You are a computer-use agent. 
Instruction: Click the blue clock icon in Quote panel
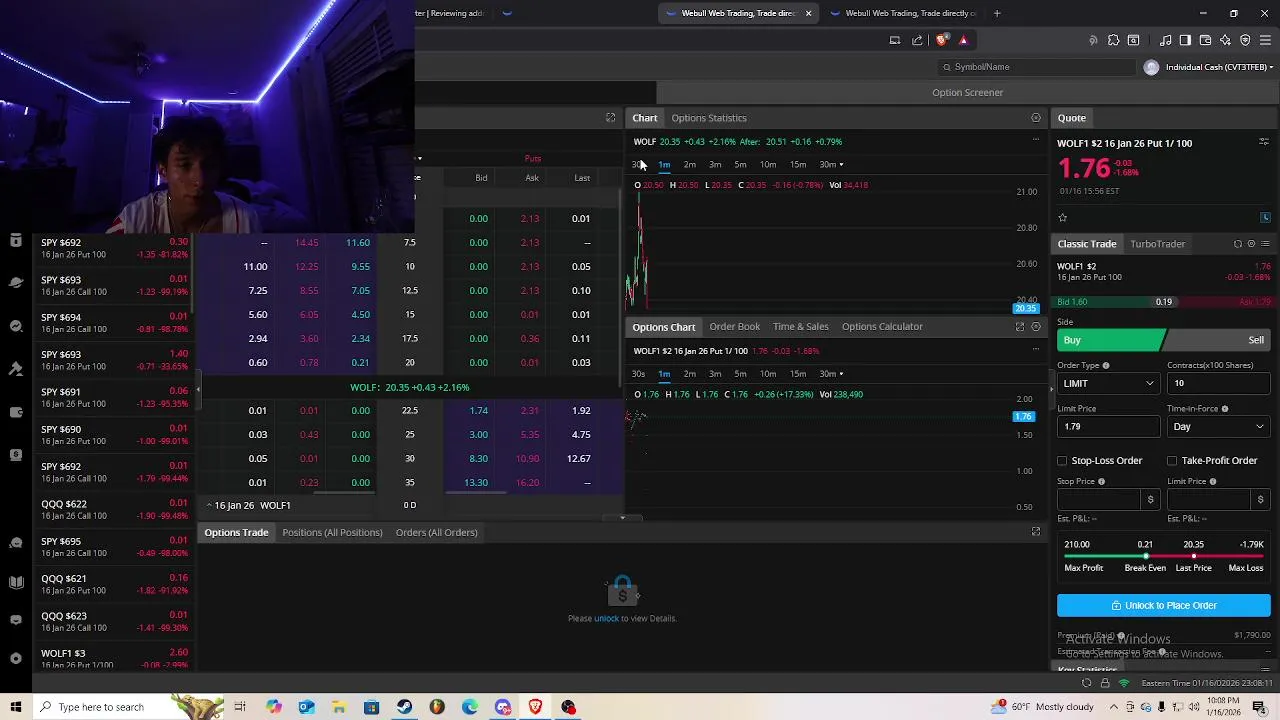coord(1265,217)
